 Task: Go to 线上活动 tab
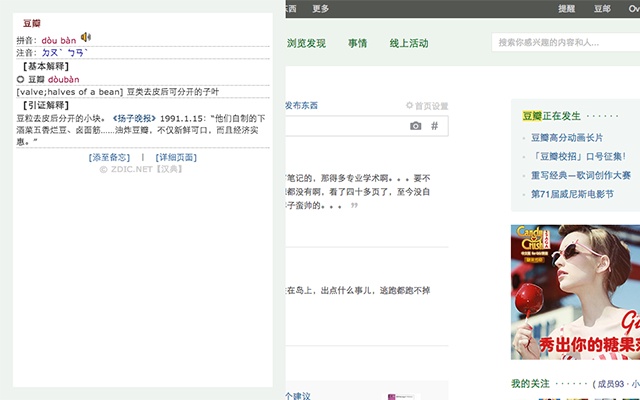(x=409, y=43)
